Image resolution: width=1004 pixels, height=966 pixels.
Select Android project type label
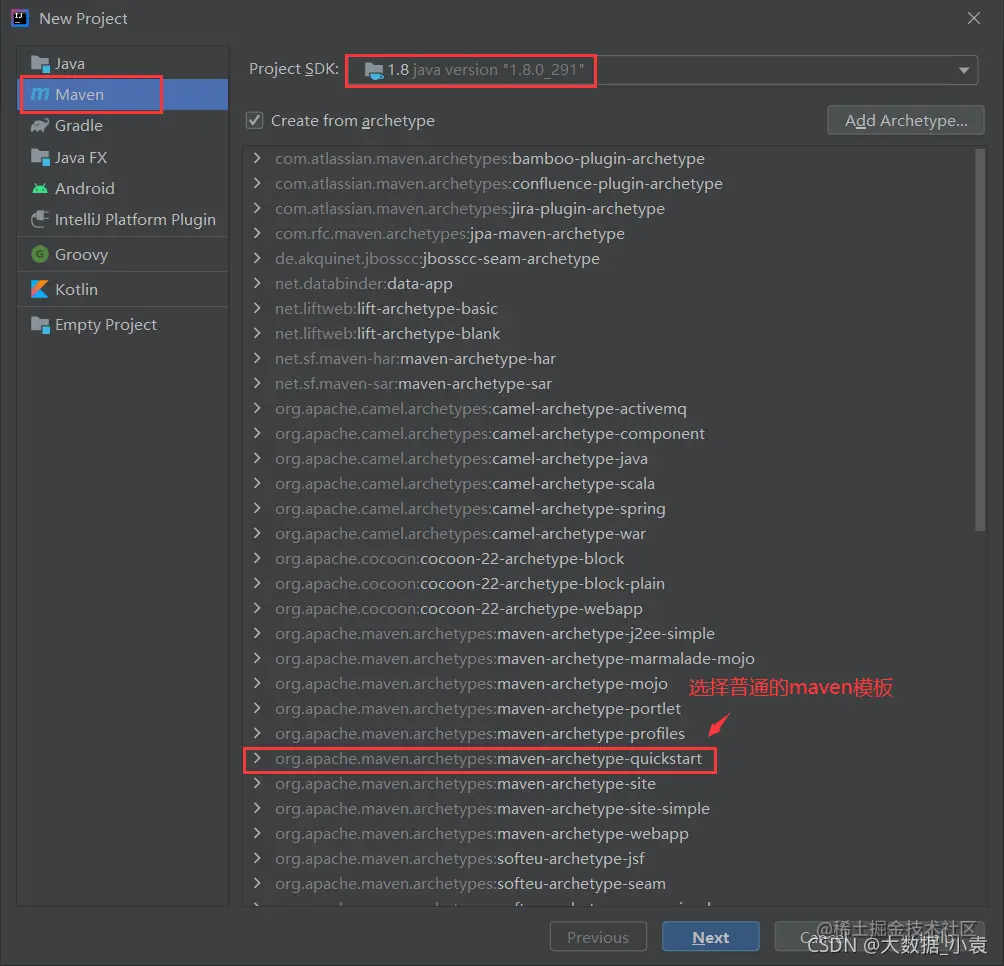(x=85, y=188)
